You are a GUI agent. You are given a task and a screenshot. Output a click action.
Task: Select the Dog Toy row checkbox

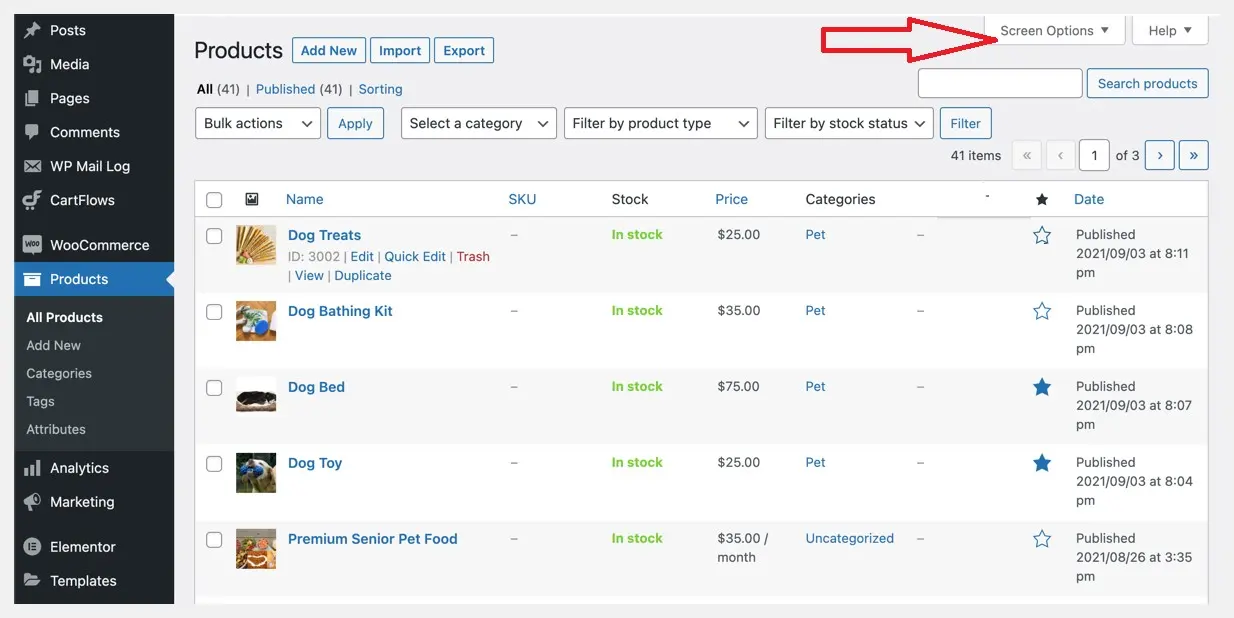click(x=214, y=464)
